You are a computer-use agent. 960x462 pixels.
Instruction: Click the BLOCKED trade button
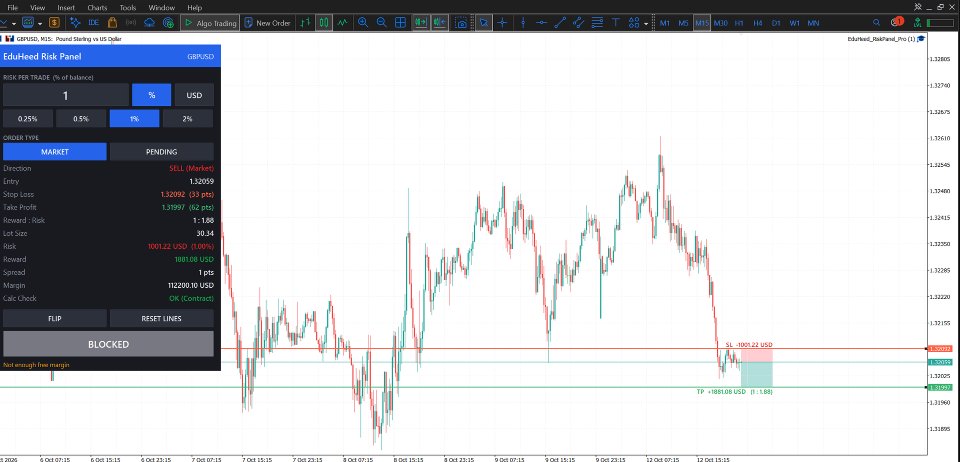point(108,344)
